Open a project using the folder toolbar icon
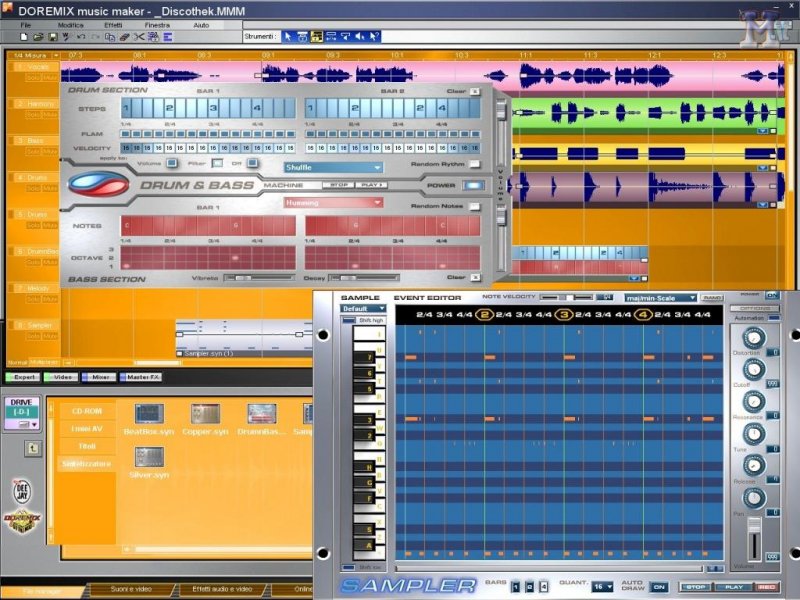 tap(37, 36)
